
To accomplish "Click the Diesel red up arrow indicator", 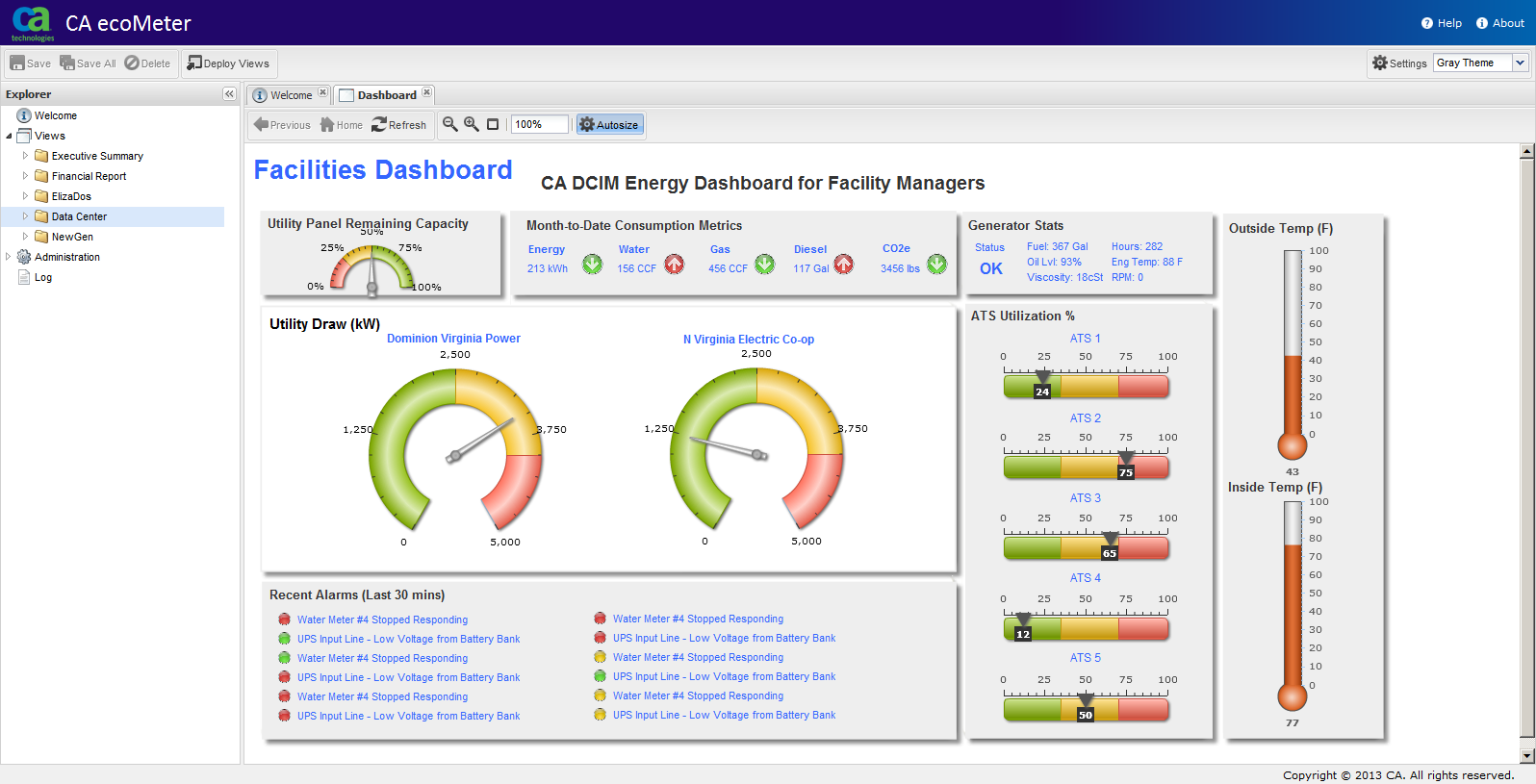I will (x=844, y=264).
